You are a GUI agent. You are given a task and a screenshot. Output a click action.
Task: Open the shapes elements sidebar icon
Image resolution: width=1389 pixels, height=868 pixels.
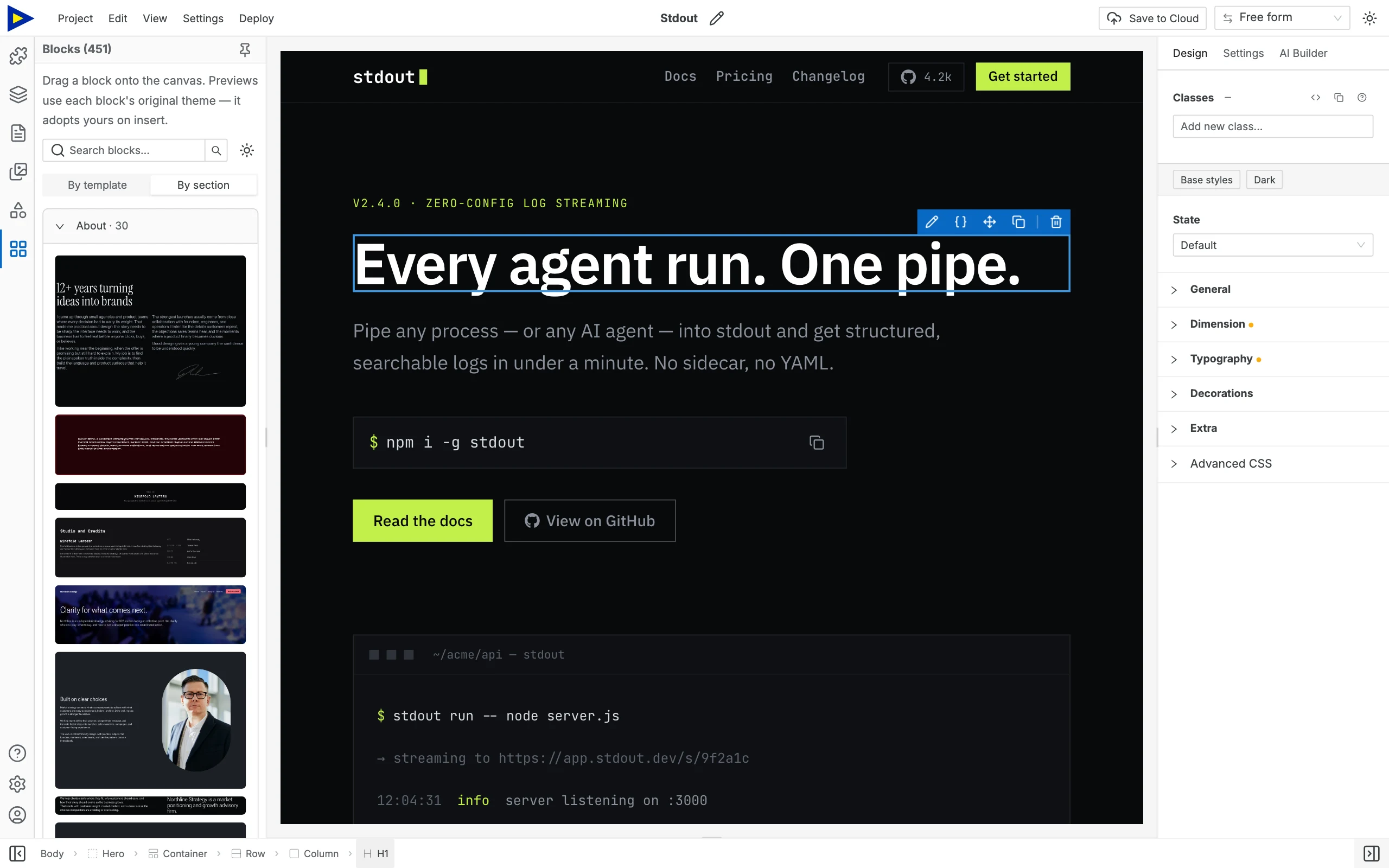point(18,210)
